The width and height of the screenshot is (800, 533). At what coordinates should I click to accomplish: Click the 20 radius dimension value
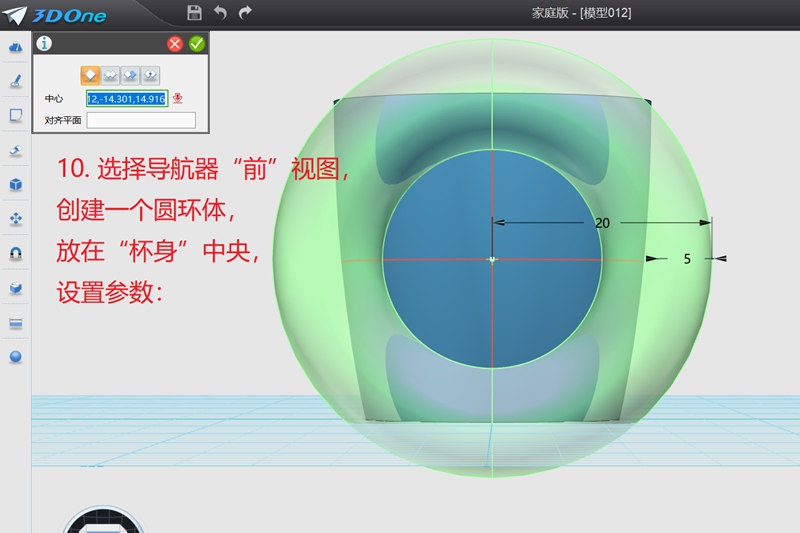pos(603,223)
